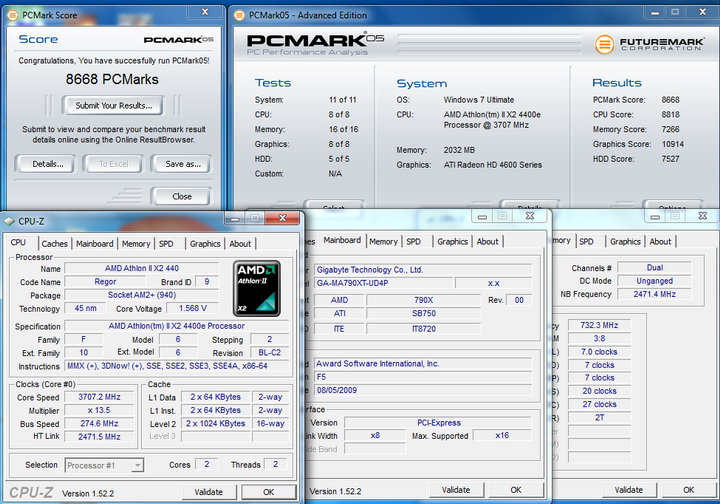Click Graphics Score value '10914'
Screen dimensions: 720x504
click(673, 144)
